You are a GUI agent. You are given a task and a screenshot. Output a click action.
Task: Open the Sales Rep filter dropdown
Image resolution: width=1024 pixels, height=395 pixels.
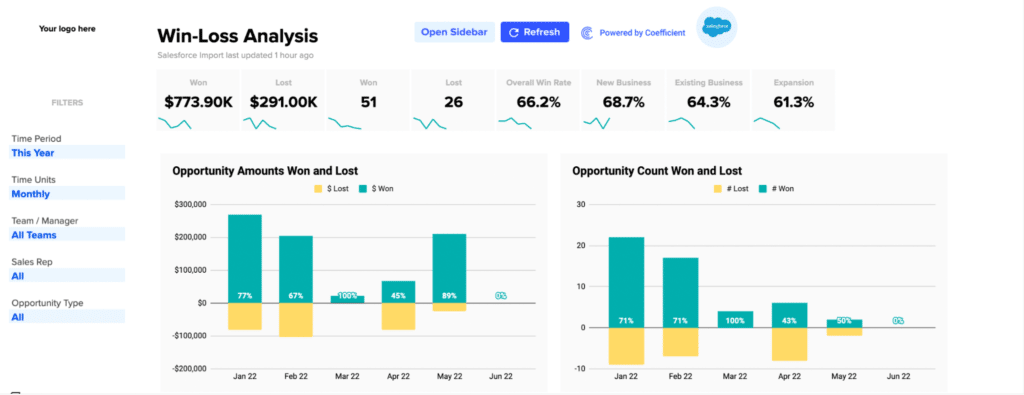point(67,276)
